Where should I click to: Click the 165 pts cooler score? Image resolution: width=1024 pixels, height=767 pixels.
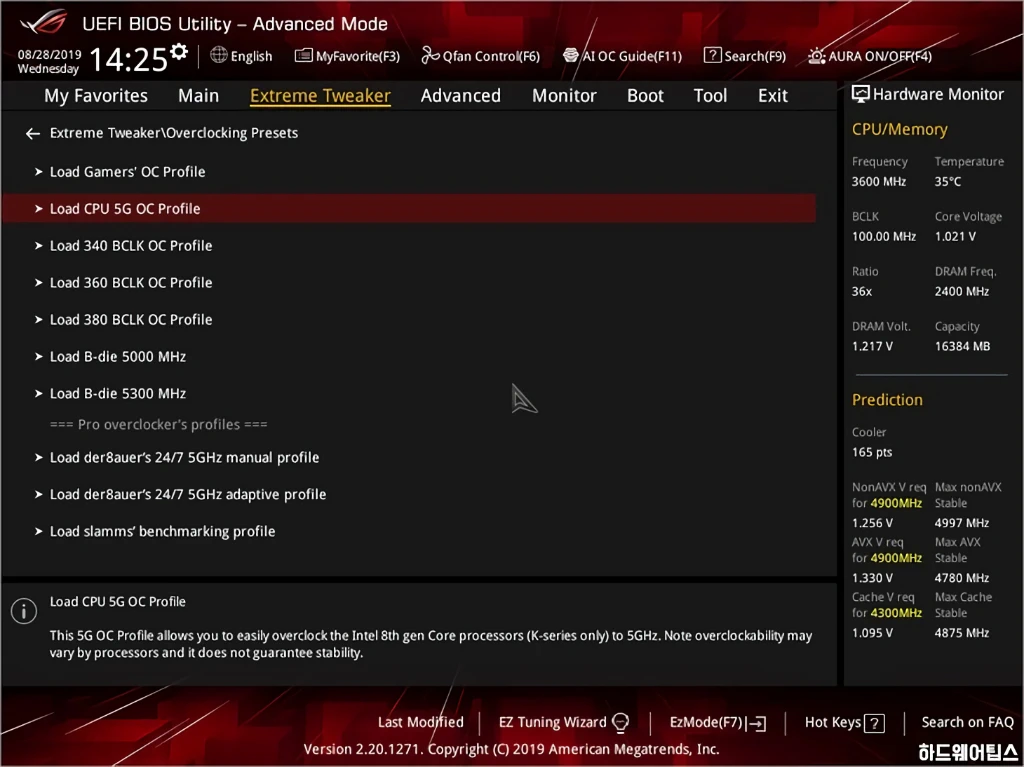click(872, 452)
